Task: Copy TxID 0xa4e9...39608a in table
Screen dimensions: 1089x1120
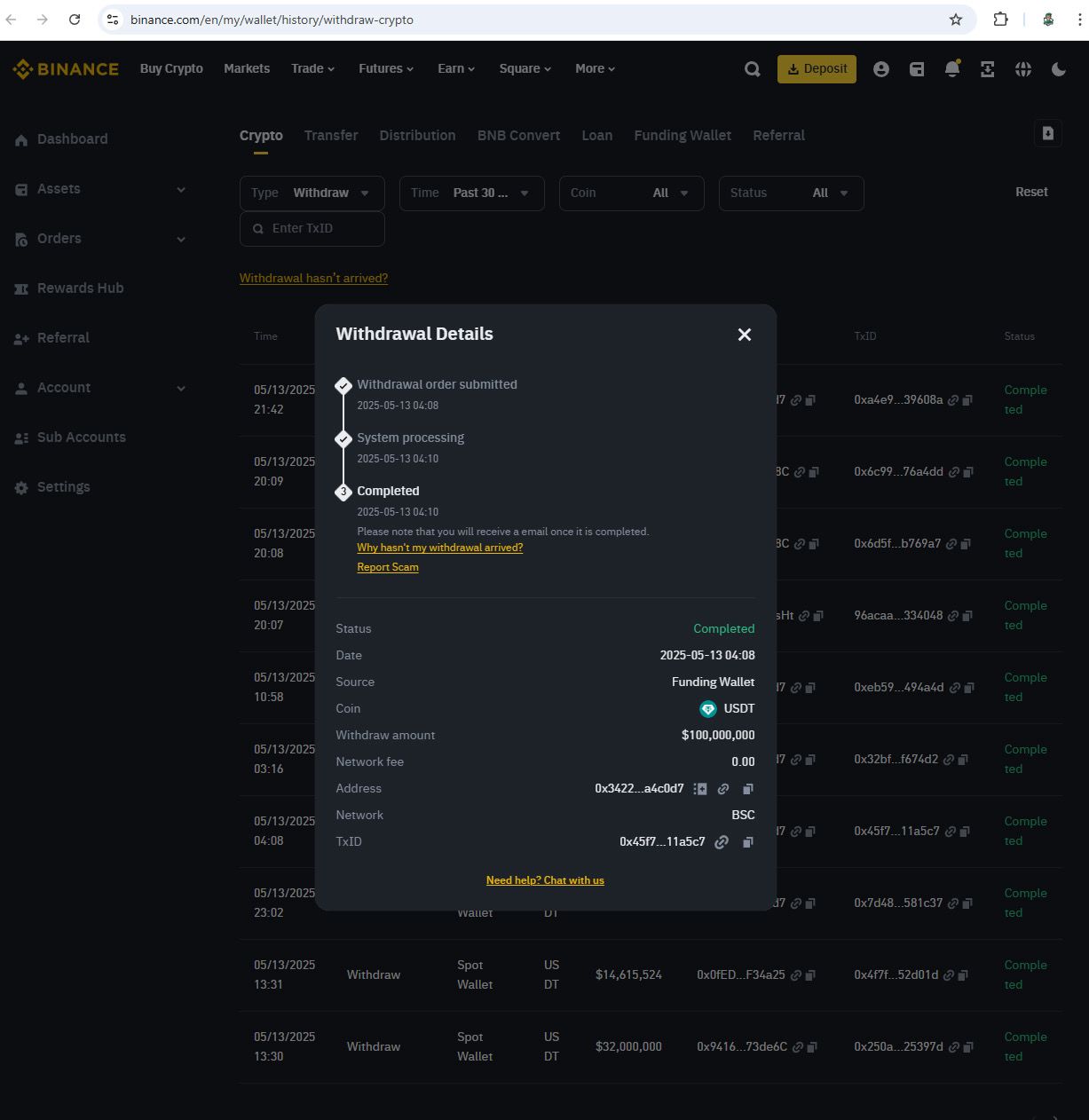Action: tap(967, 400)
